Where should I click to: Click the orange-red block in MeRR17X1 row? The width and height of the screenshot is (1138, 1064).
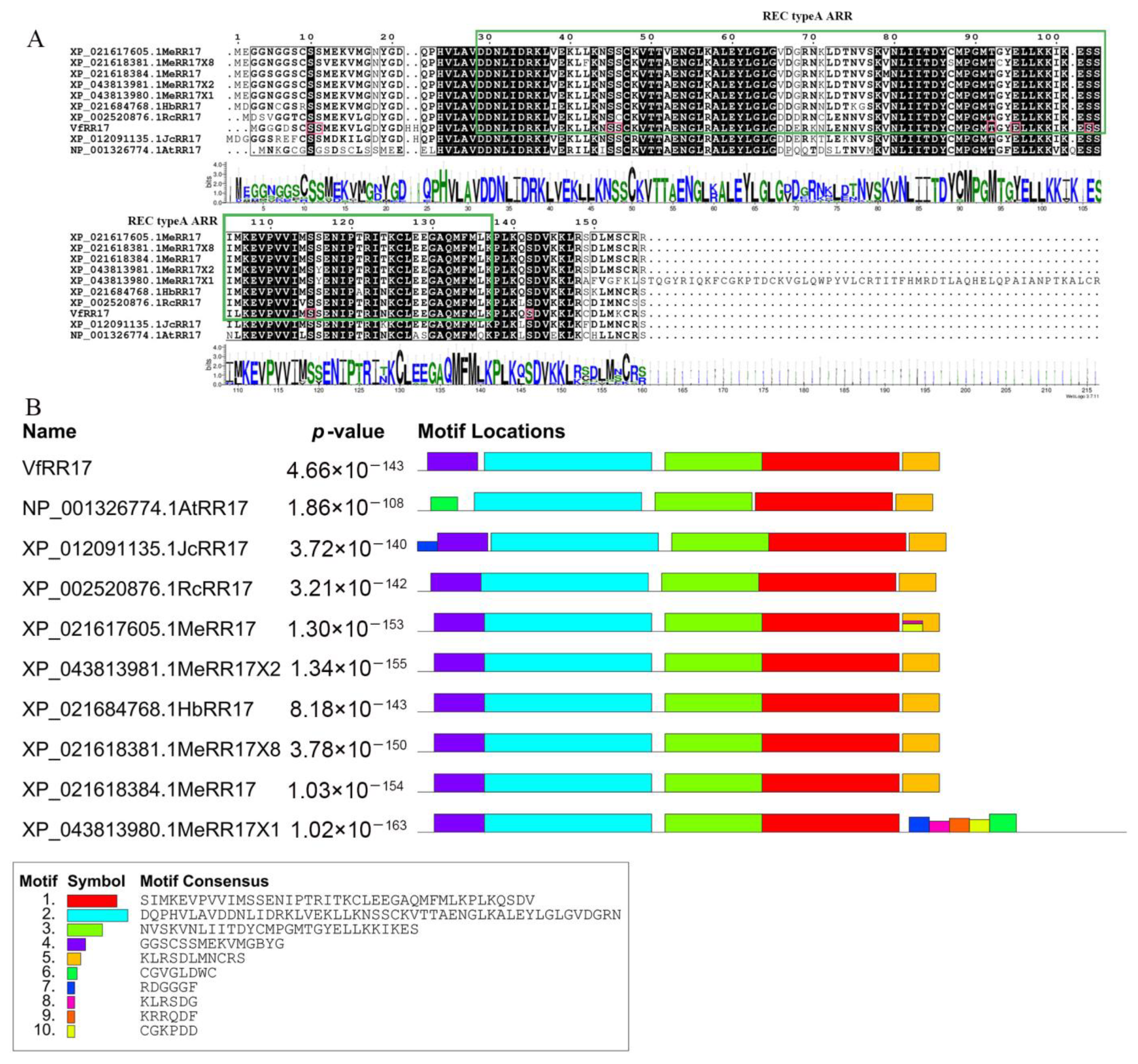(959, 825)
